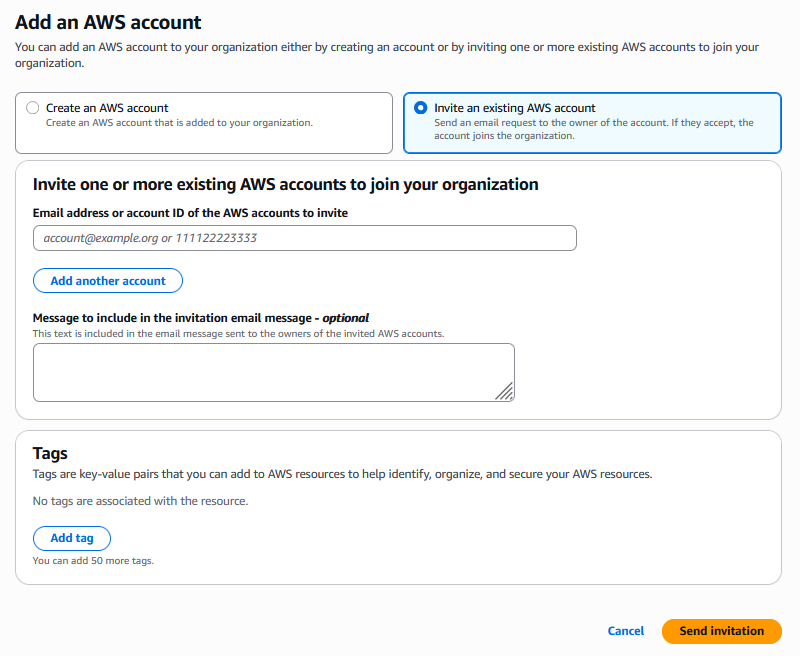Click the 'Tags are key-value pairs' description
This screenshot has width=800, height=656.
pyautogui.click(x=342, y=474)
